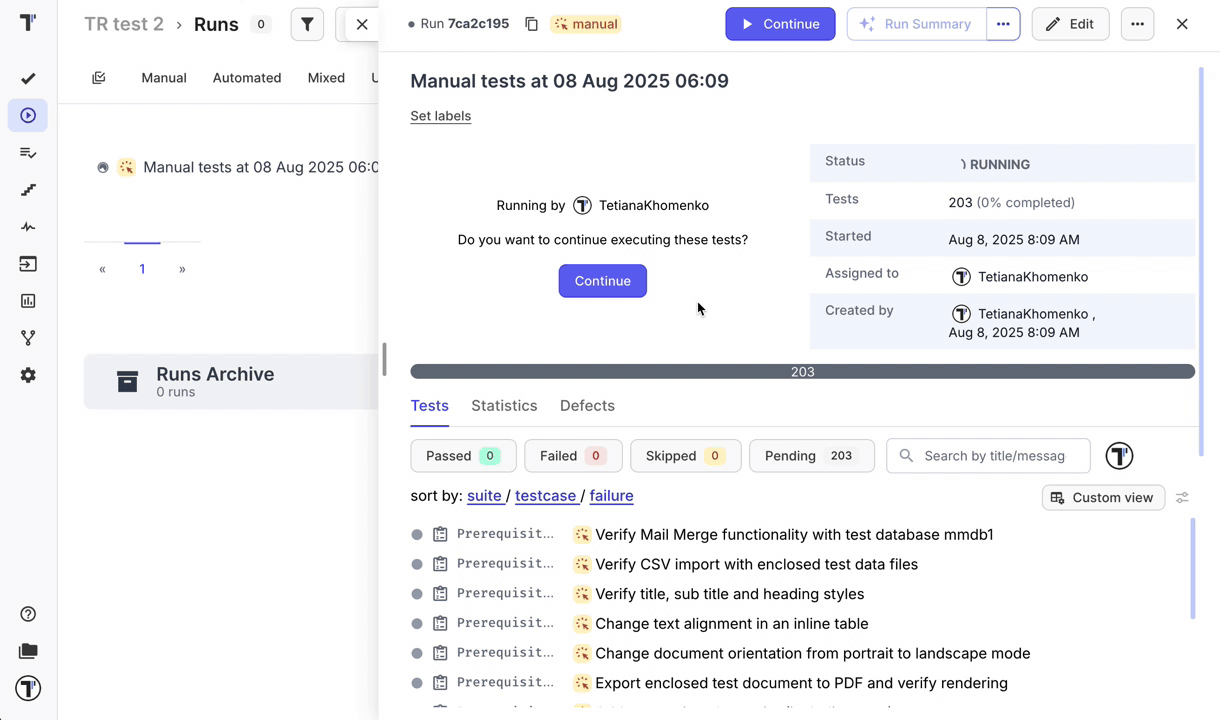This screenshot has width=1220, height=720.
Task: Open the run extra actions menu
Action: tap(1137, 24)
